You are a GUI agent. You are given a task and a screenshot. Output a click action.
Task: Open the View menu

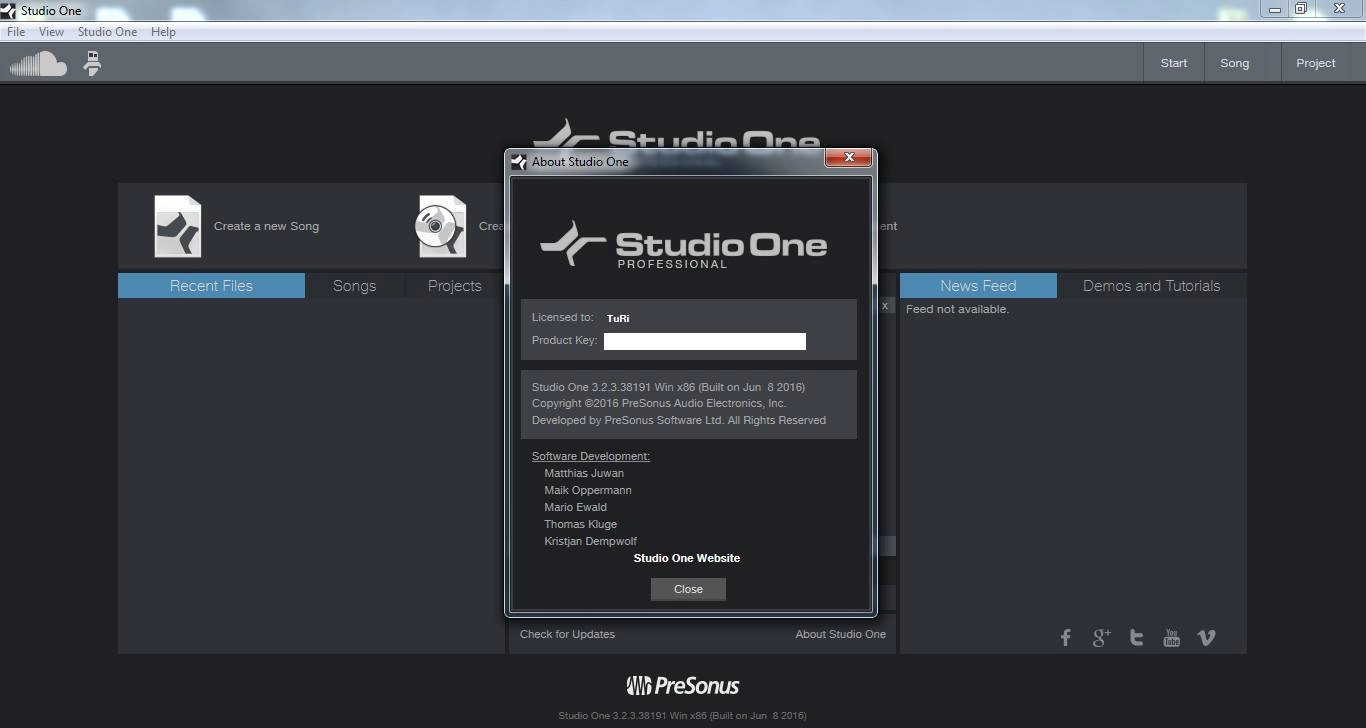click(x=51, y=32)
